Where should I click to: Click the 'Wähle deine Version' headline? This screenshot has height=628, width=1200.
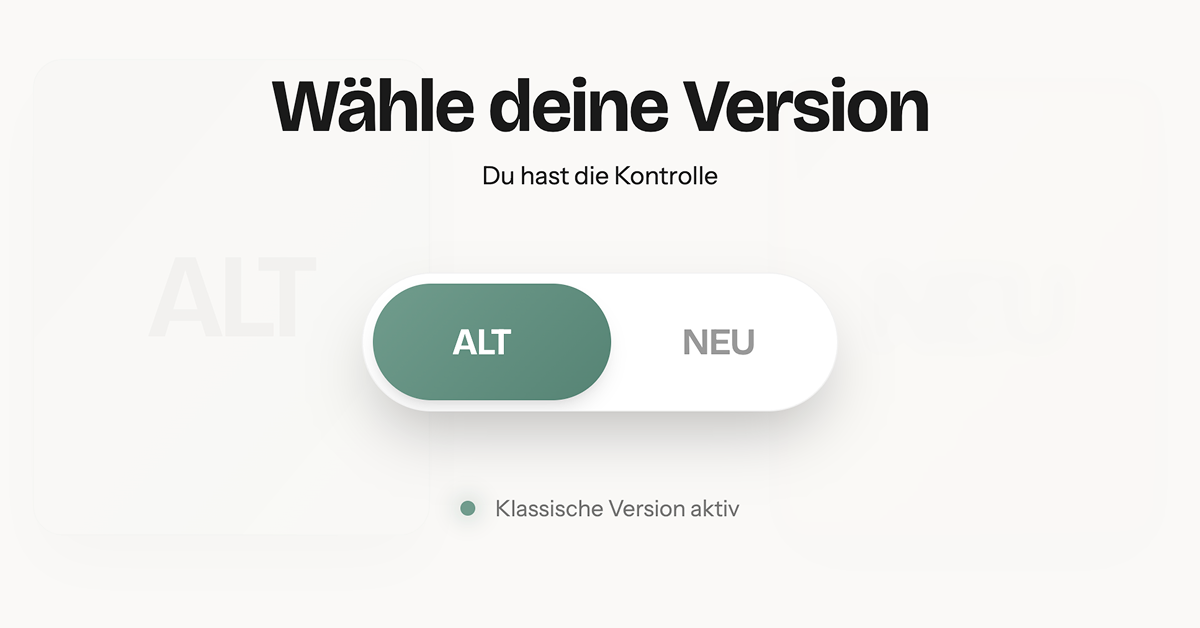[x=600, y=105]
